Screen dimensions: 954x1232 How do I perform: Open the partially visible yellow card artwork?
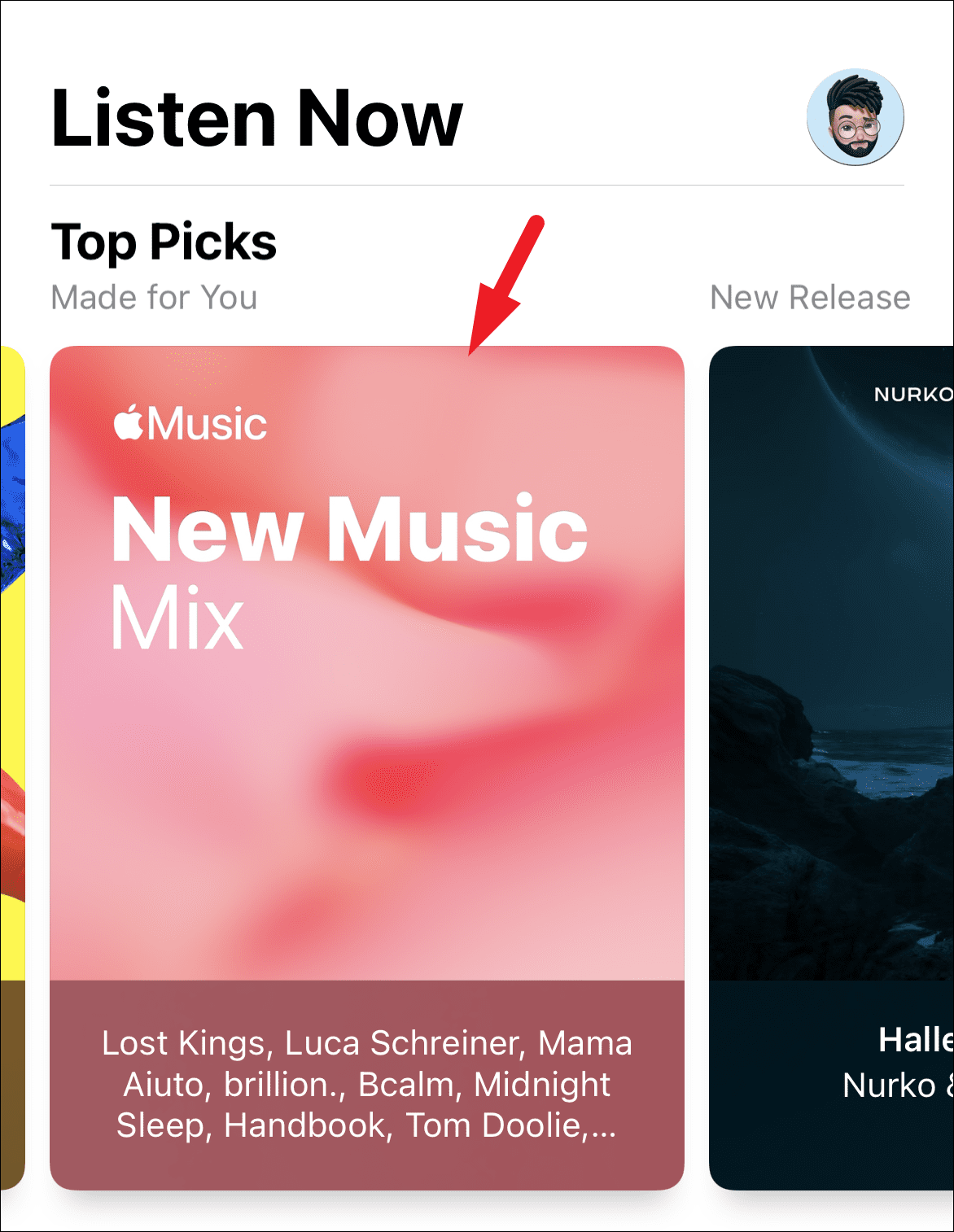tap(12, 663)
